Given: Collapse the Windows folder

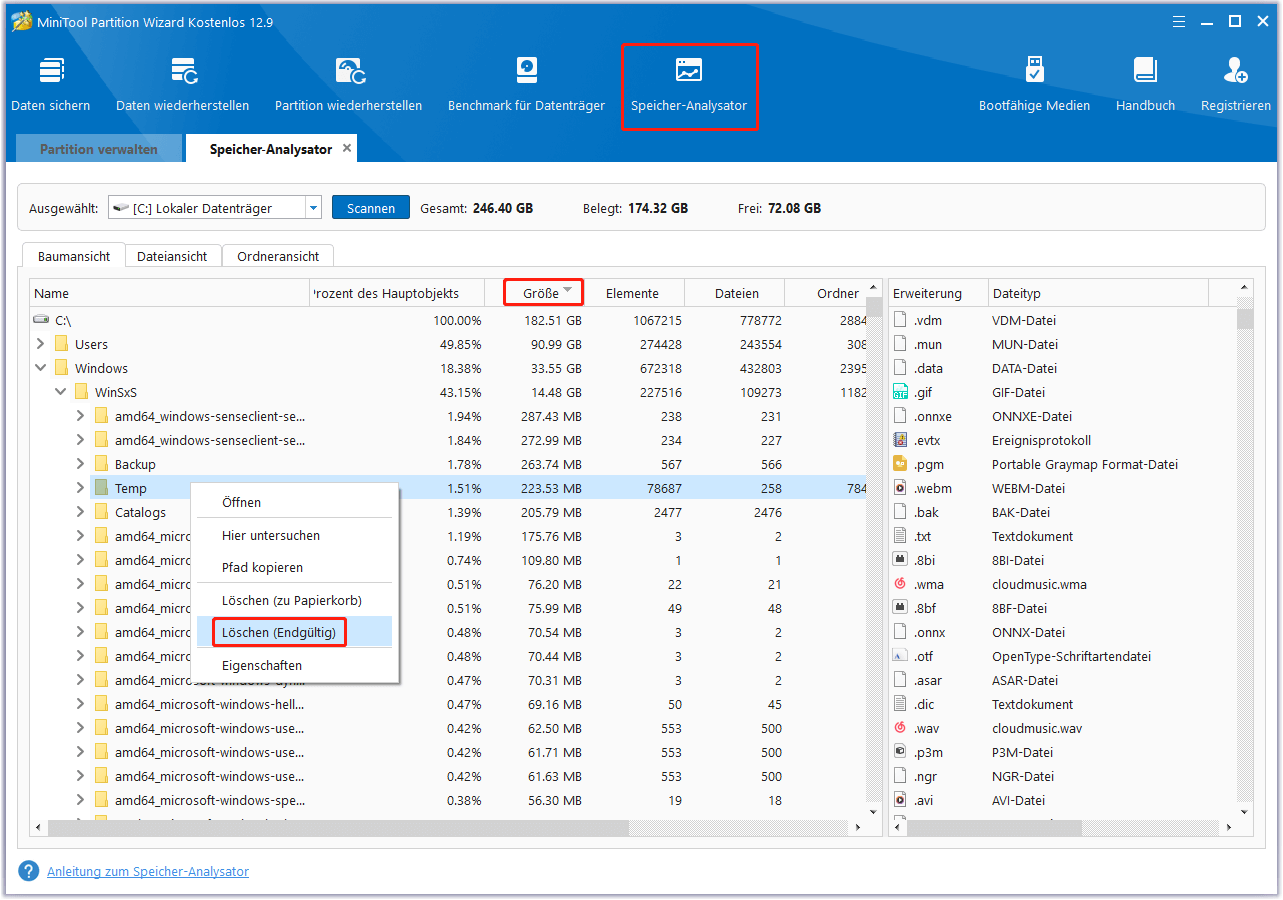Looking at the screenshot, I should (x=40, y=368).
